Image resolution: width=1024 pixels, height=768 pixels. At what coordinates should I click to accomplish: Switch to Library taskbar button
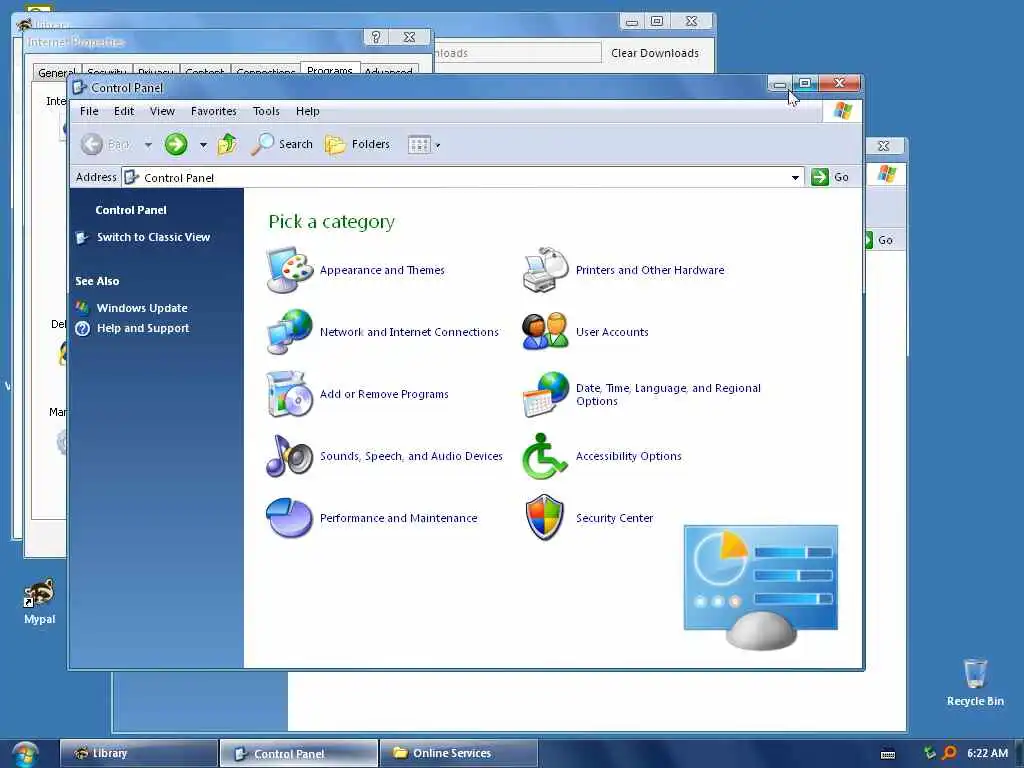(138, 753)
